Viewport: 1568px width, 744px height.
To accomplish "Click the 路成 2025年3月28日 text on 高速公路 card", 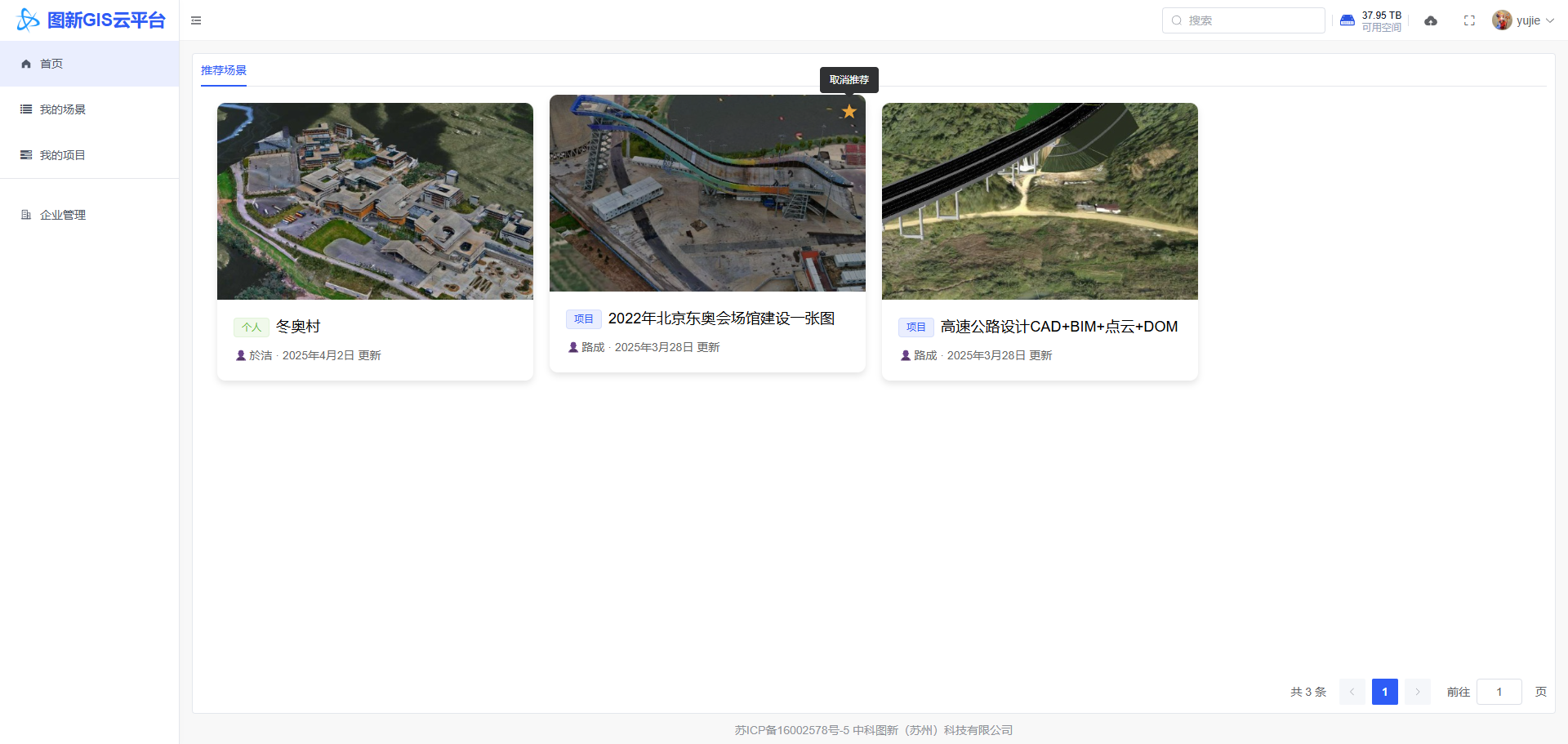I will click(x=982, y=355).
